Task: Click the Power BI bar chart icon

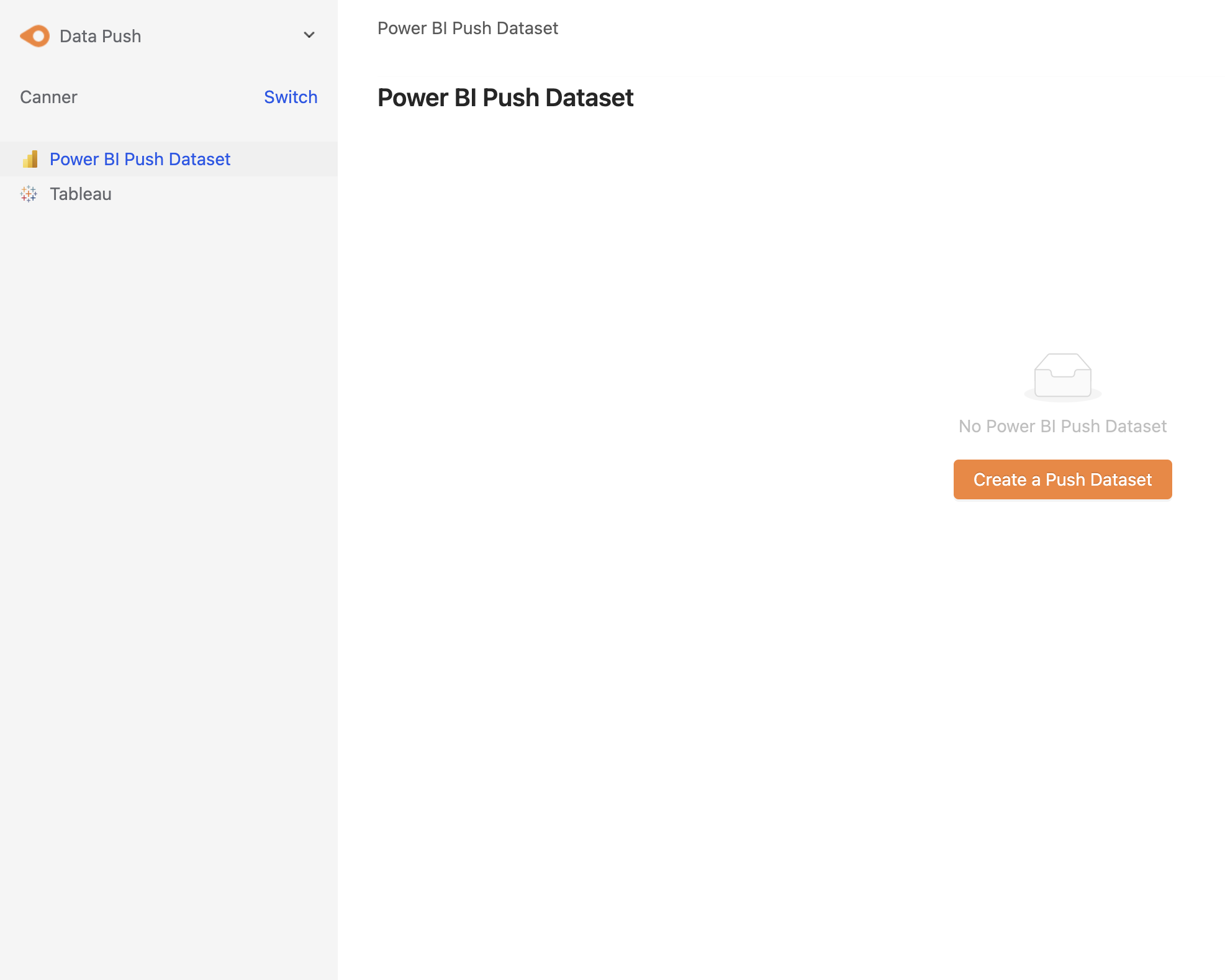Action: coord(30,159)
